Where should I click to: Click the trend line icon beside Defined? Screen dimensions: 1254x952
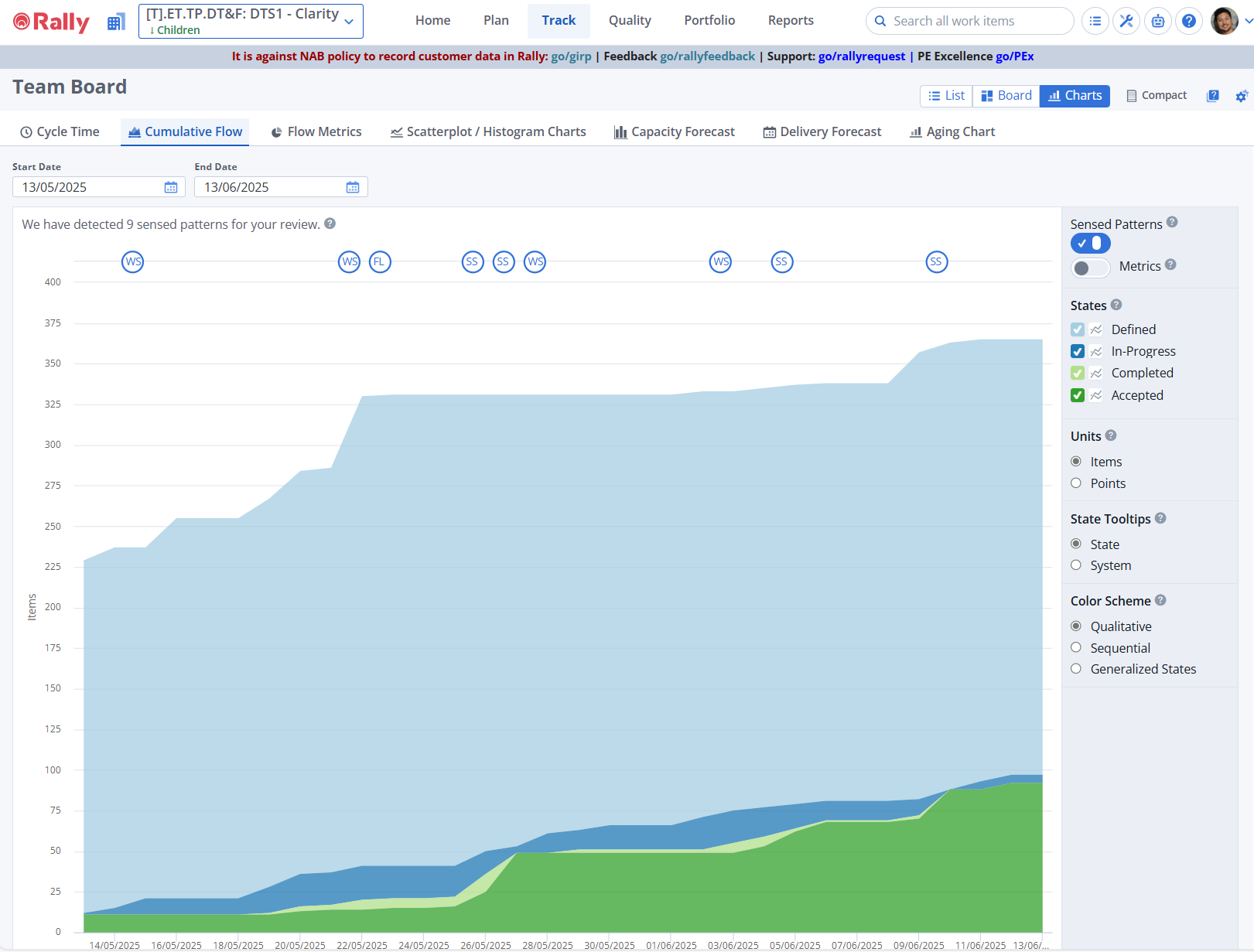coord(1096,329)
